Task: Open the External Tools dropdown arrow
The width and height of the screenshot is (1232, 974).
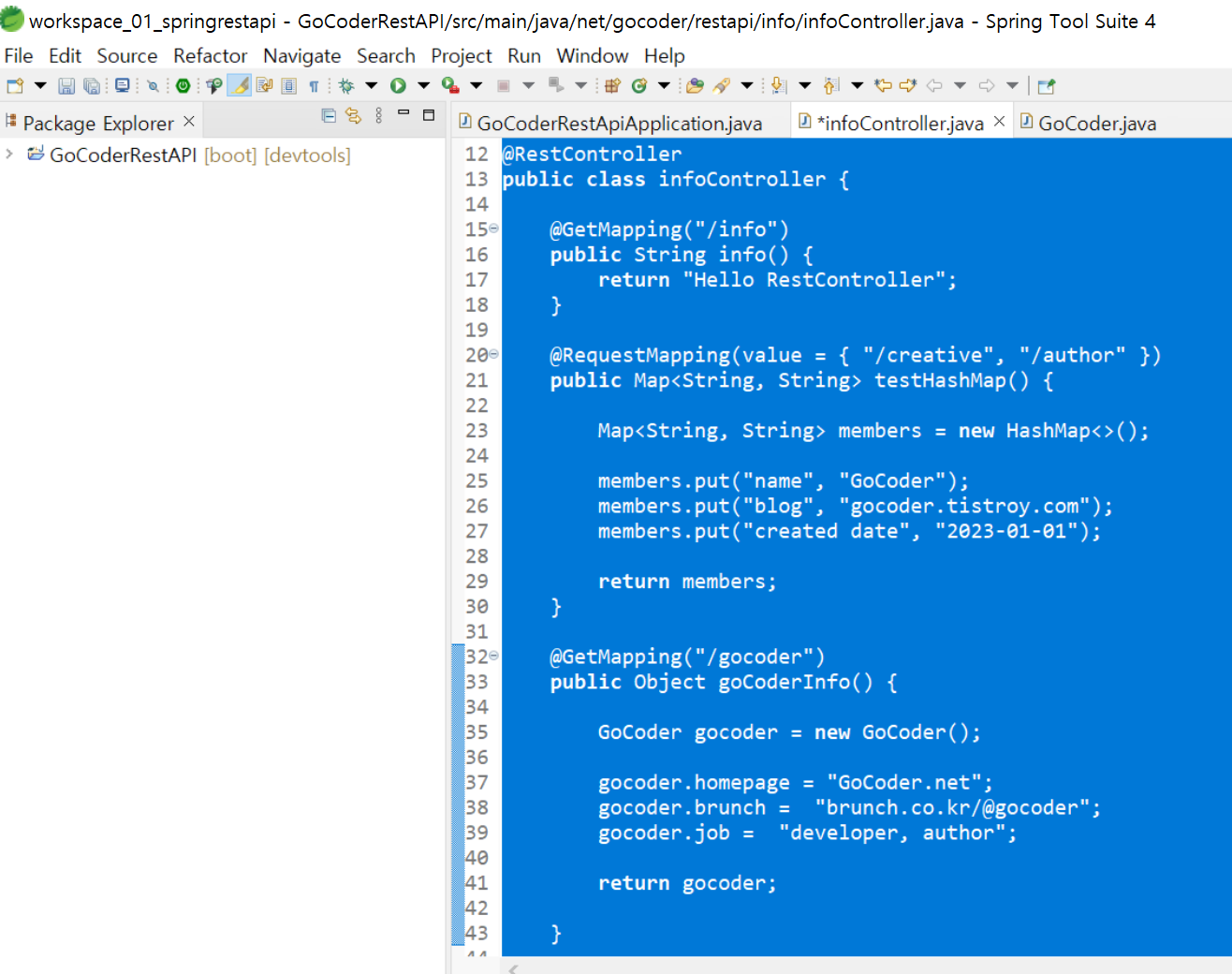Action: point(477,86)
